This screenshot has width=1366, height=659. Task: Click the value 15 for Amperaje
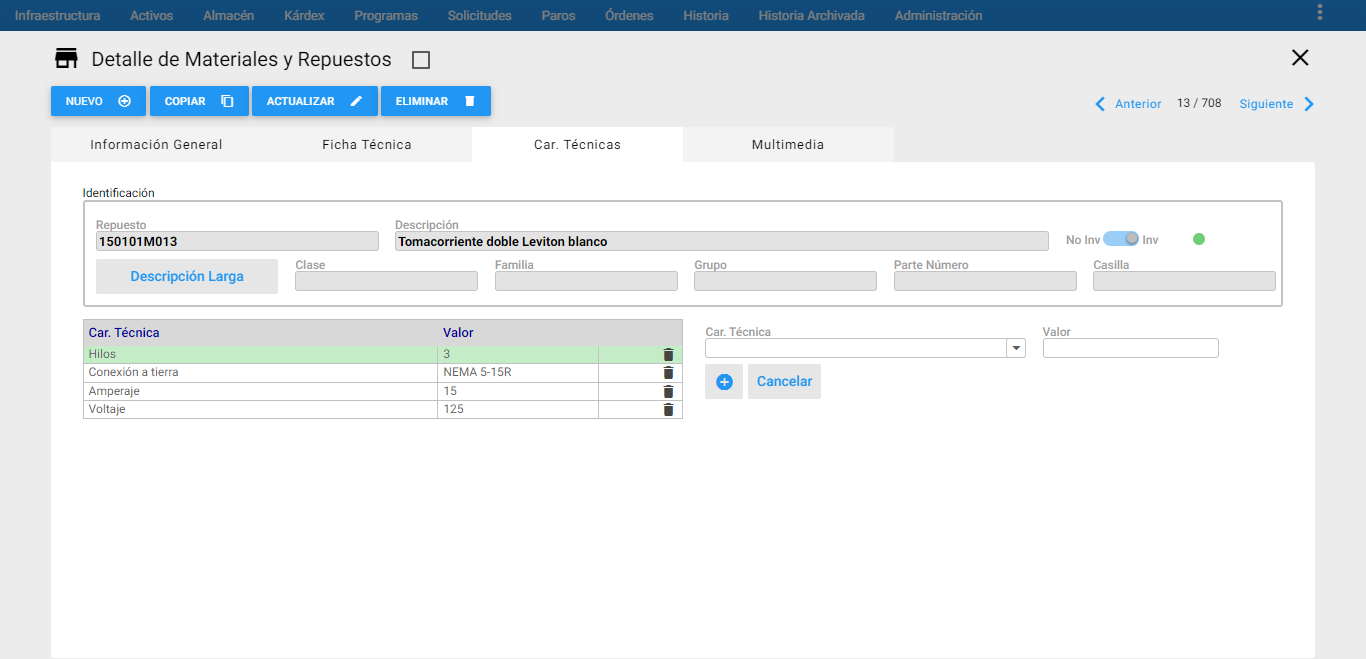pyautogui.click(x=450, y=391)
